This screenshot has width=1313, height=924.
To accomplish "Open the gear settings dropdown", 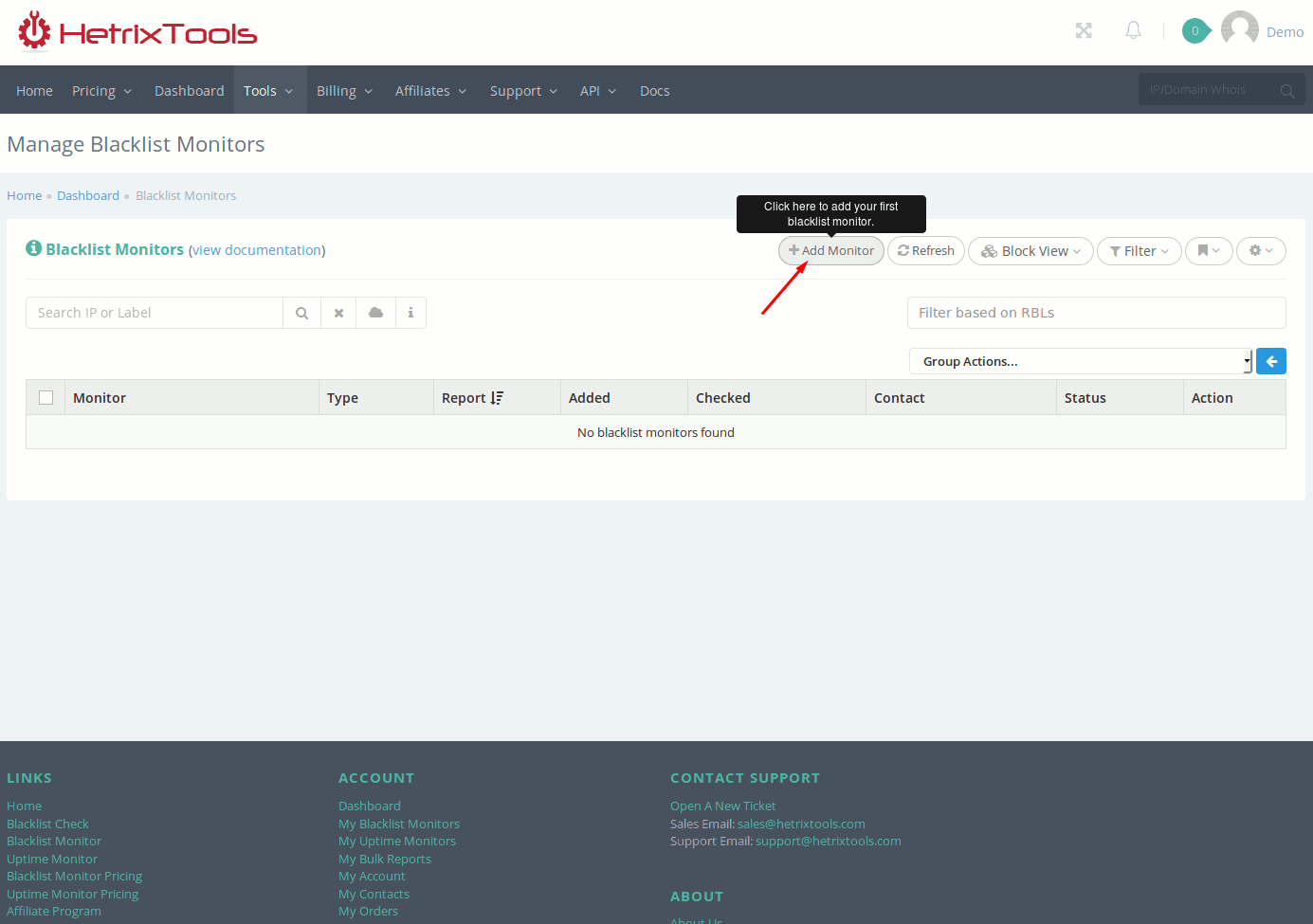I will pyautogui.click(x=1260, y=251).
